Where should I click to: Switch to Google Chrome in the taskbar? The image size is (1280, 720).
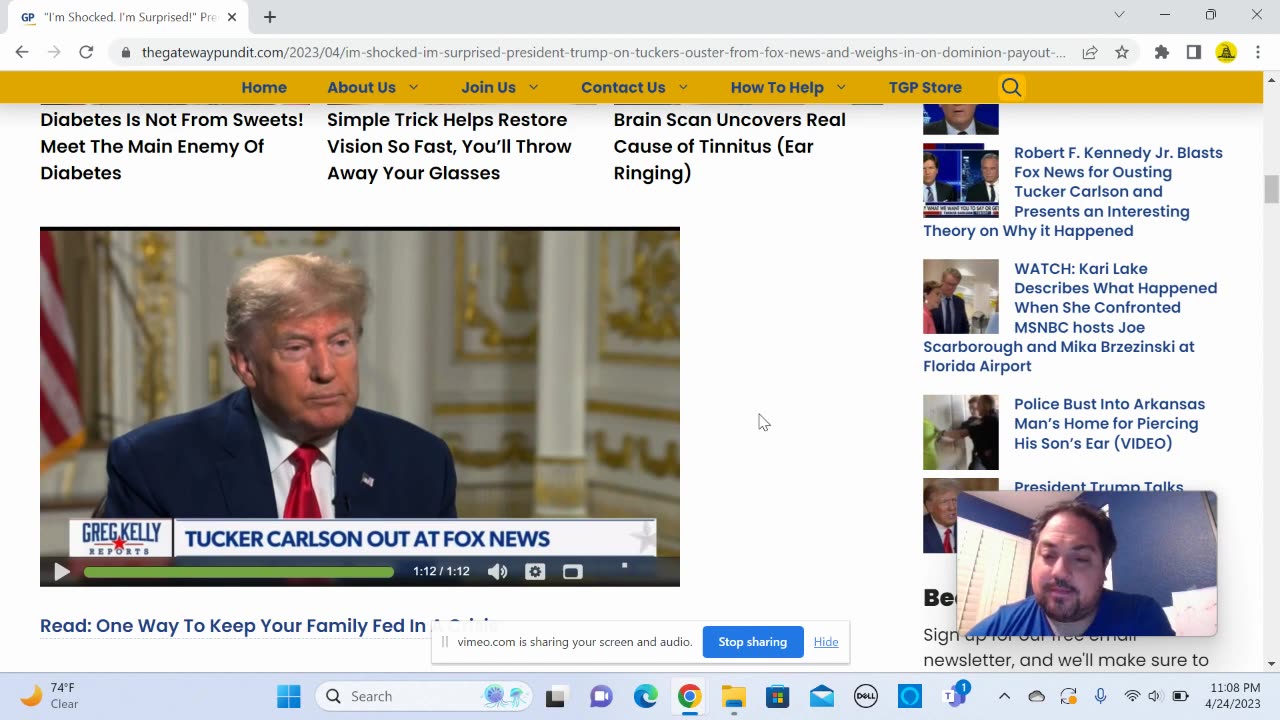[689, 697]
